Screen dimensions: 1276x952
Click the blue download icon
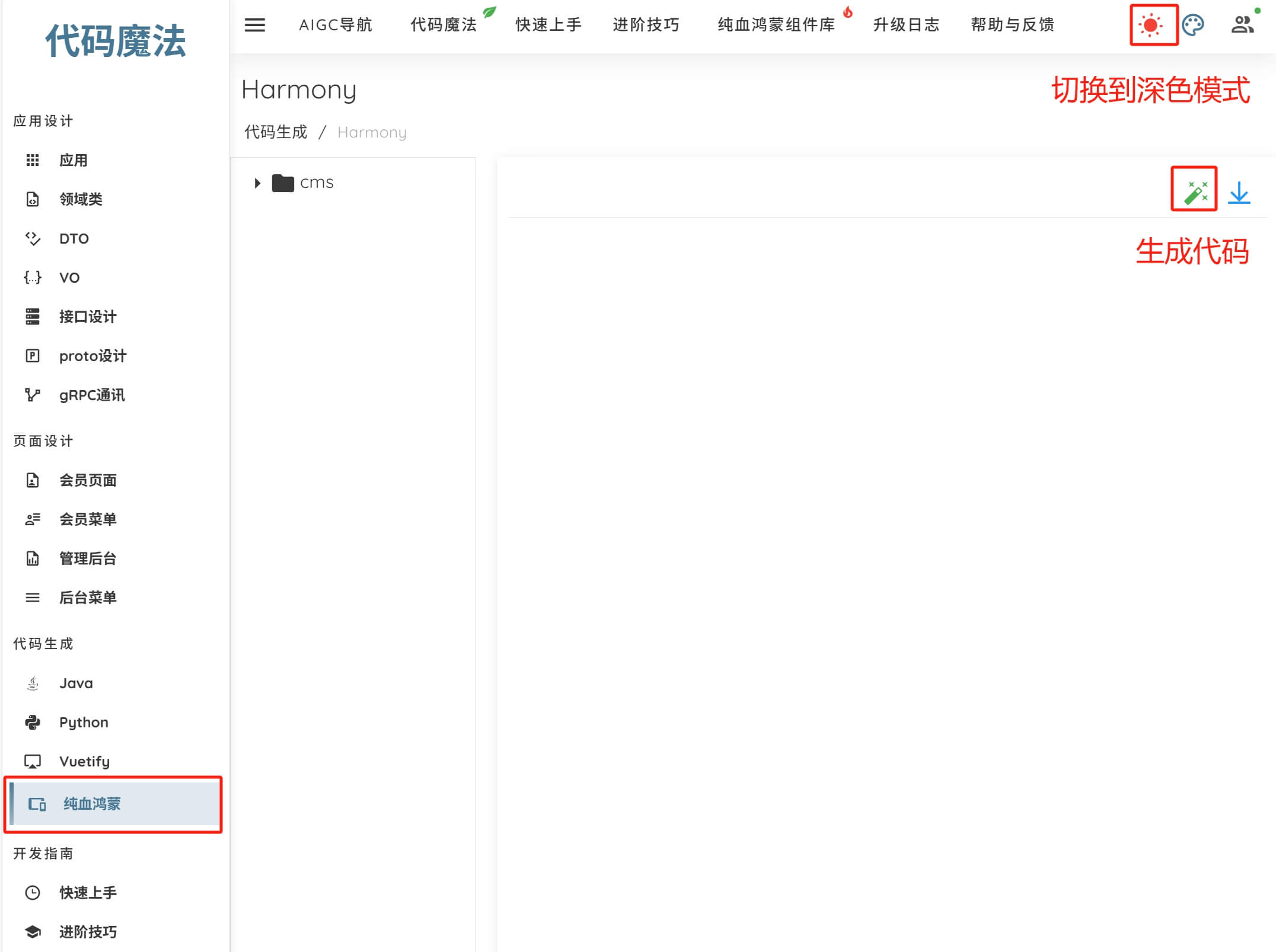click(1239, 193)
